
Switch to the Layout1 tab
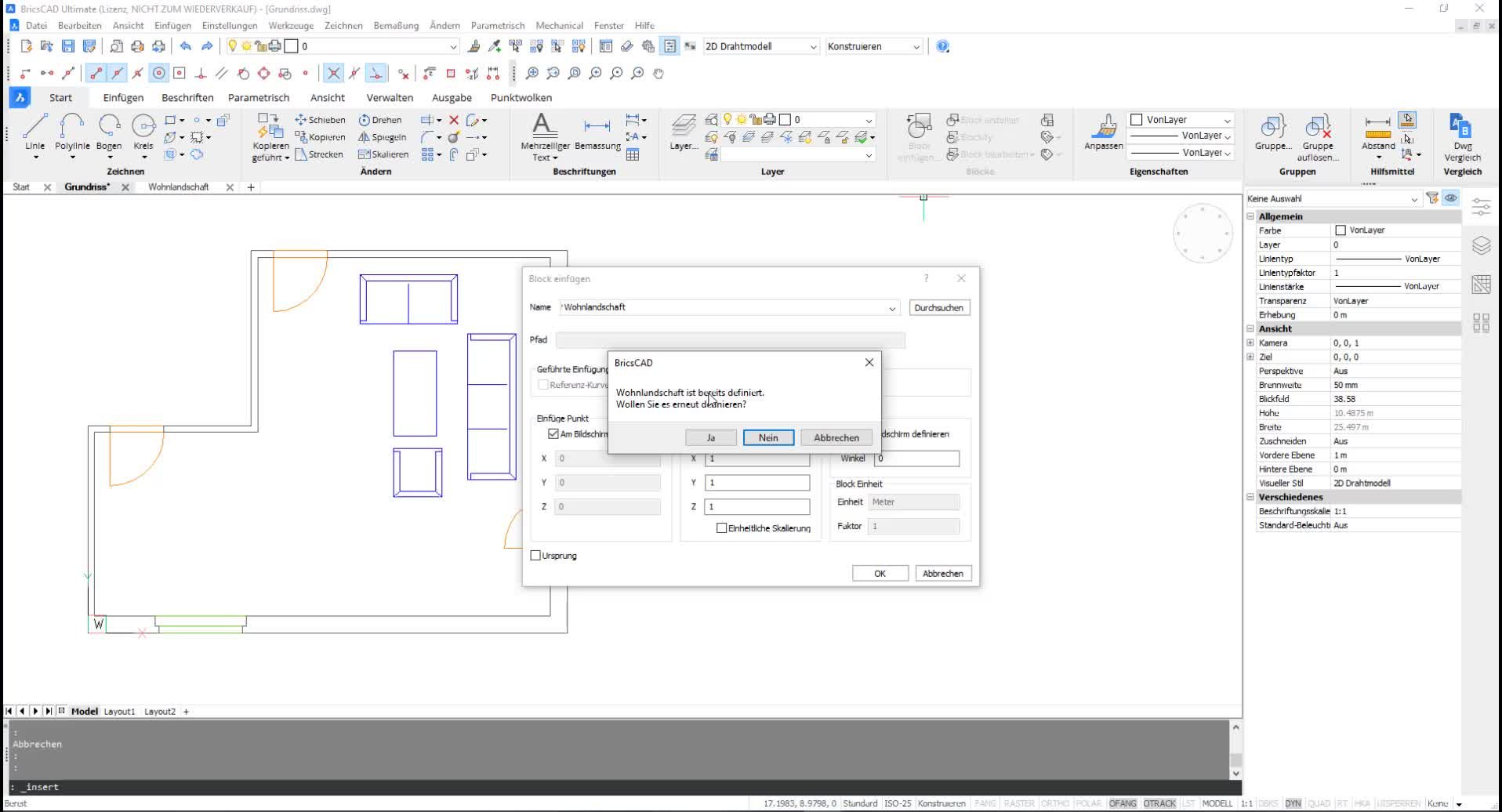point(119,712)
